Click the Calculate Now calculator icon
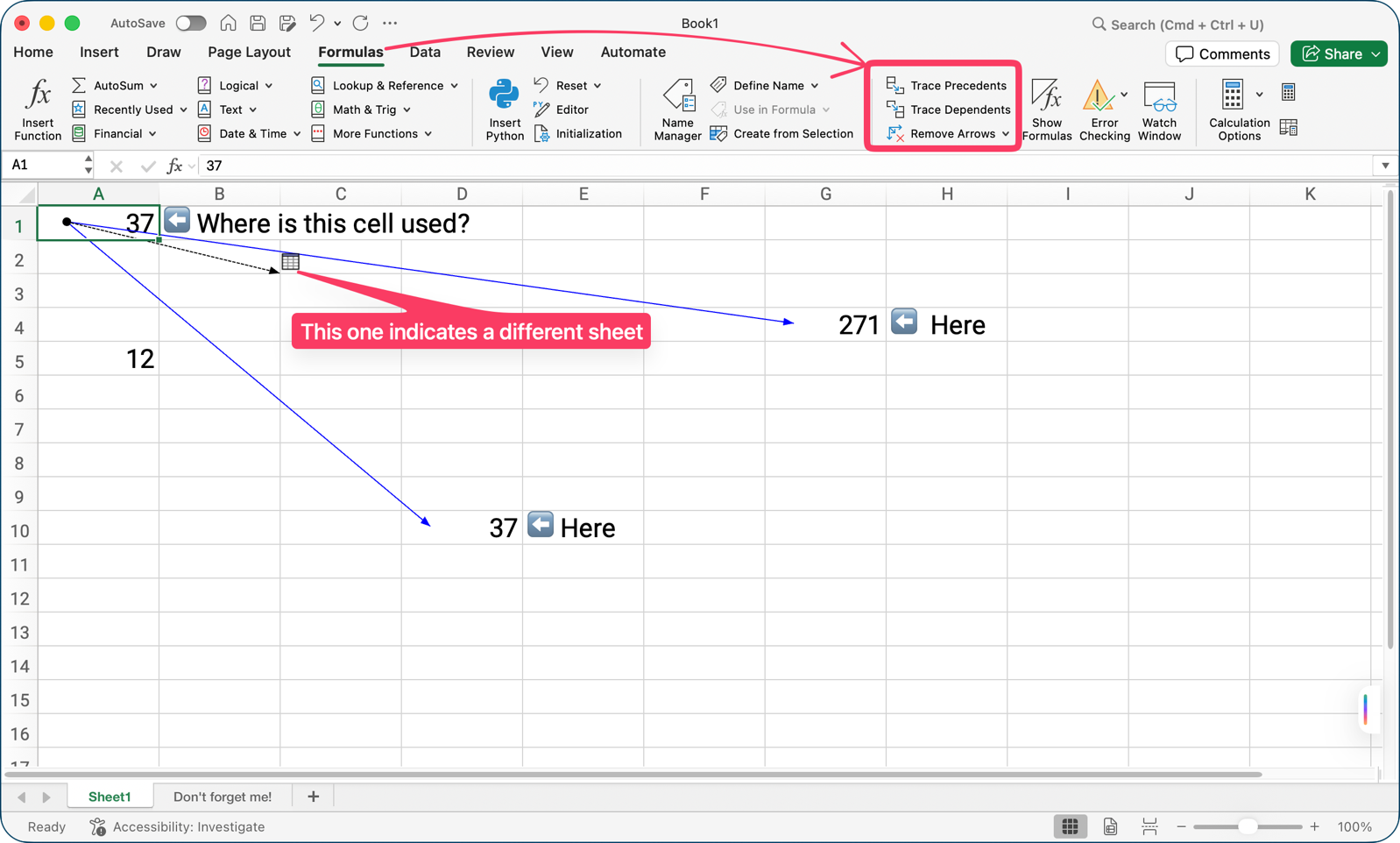Screen dimensions: 1400x843 pos(1288,92)
